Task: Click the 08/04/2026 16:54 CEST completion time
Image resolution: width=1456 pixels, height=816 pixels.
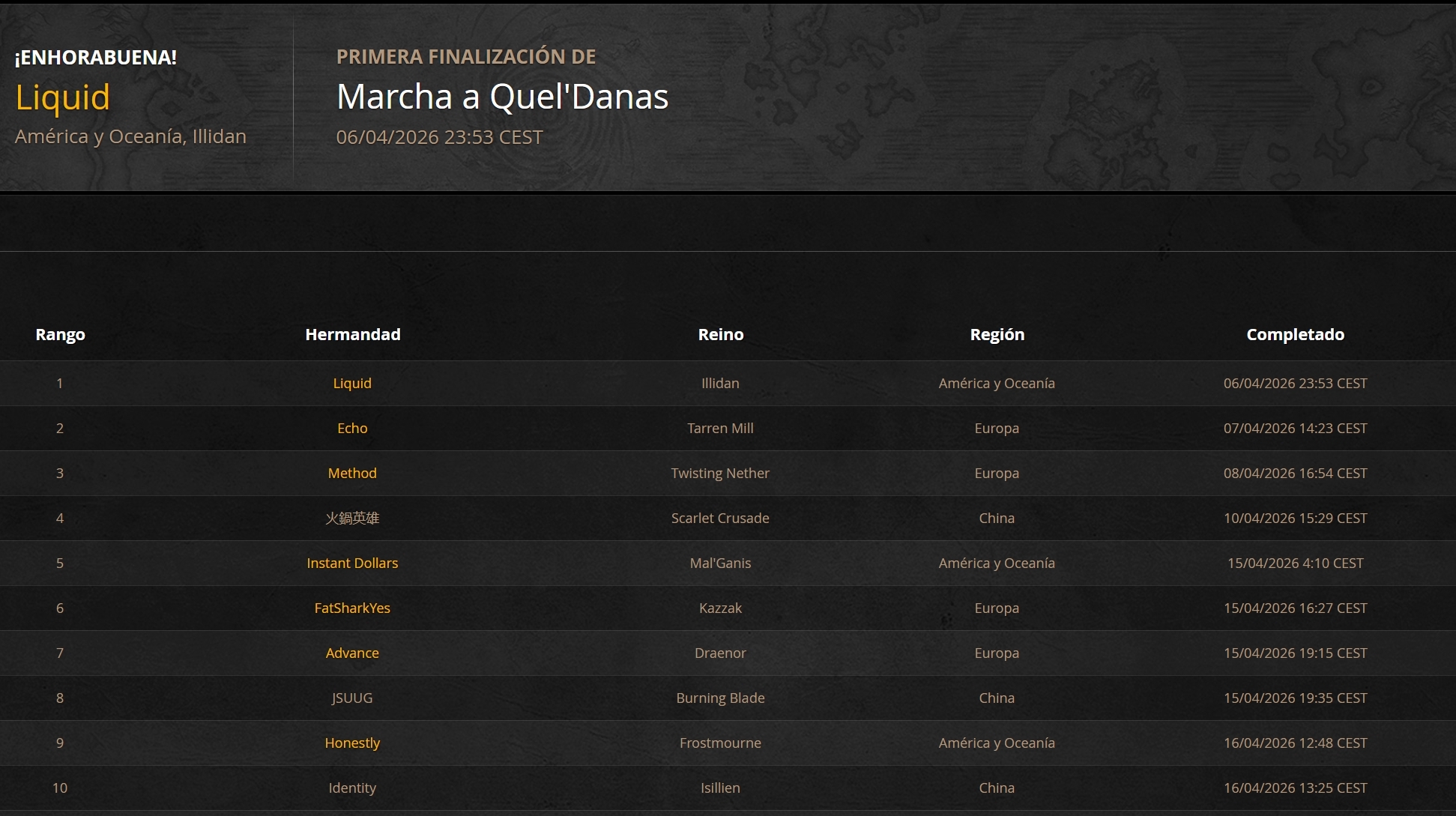Action: point(1296,474)
